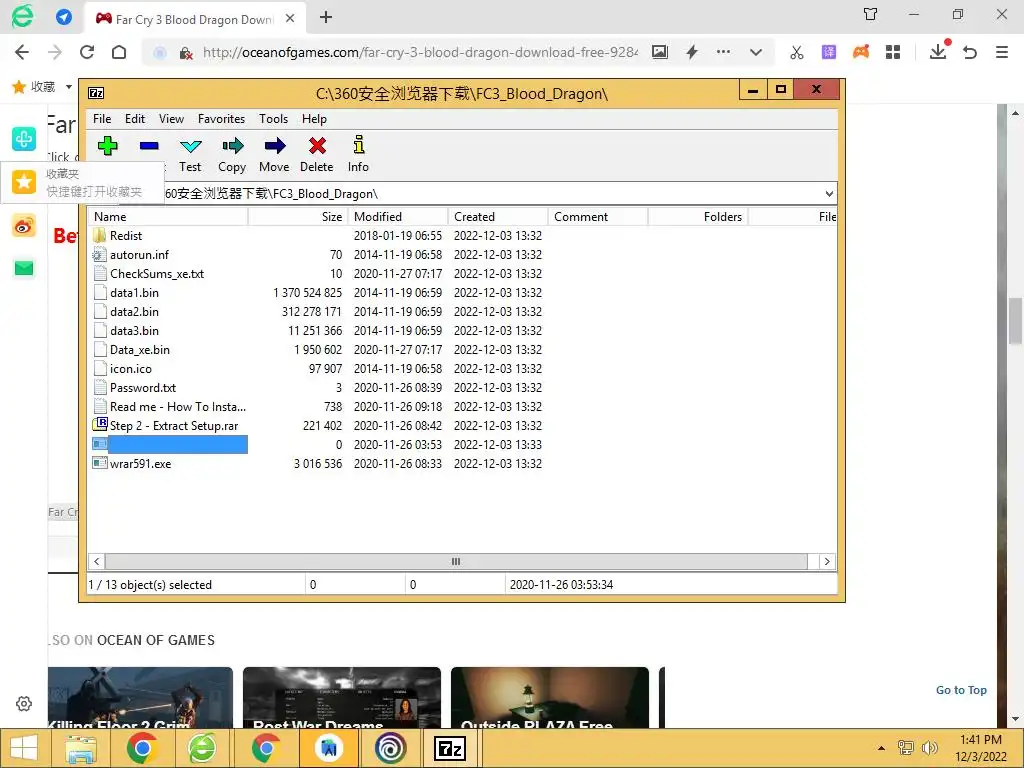Click the lightning speed mode icon

692,52
